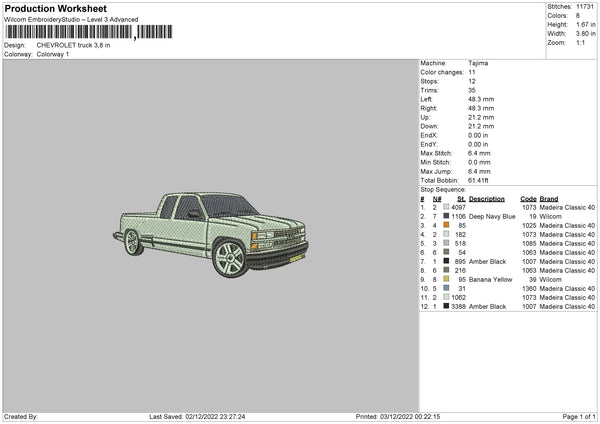Click the Production Worksheet title
The image size is (600, 424).
click(x=55, y=8)
